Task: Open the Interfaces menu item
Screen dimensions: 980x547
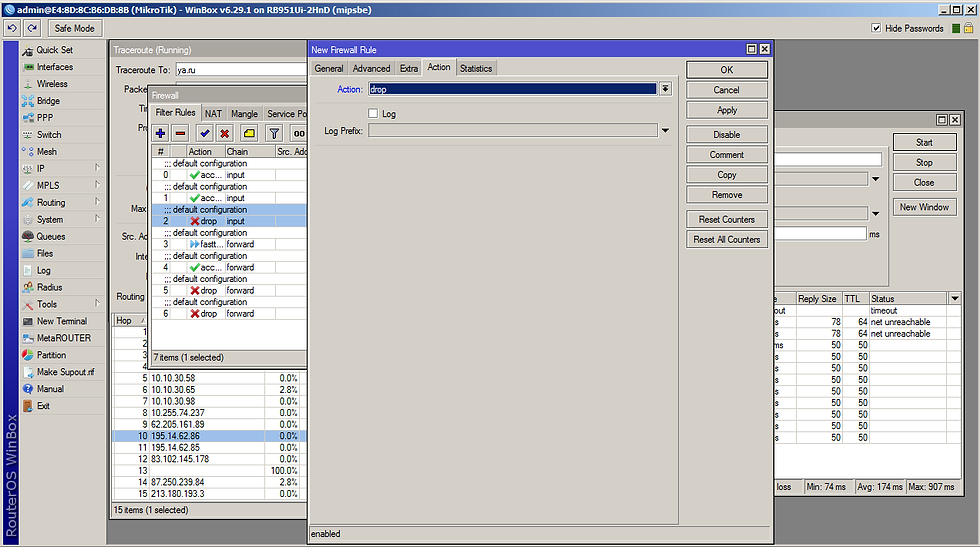Action: 54,67
